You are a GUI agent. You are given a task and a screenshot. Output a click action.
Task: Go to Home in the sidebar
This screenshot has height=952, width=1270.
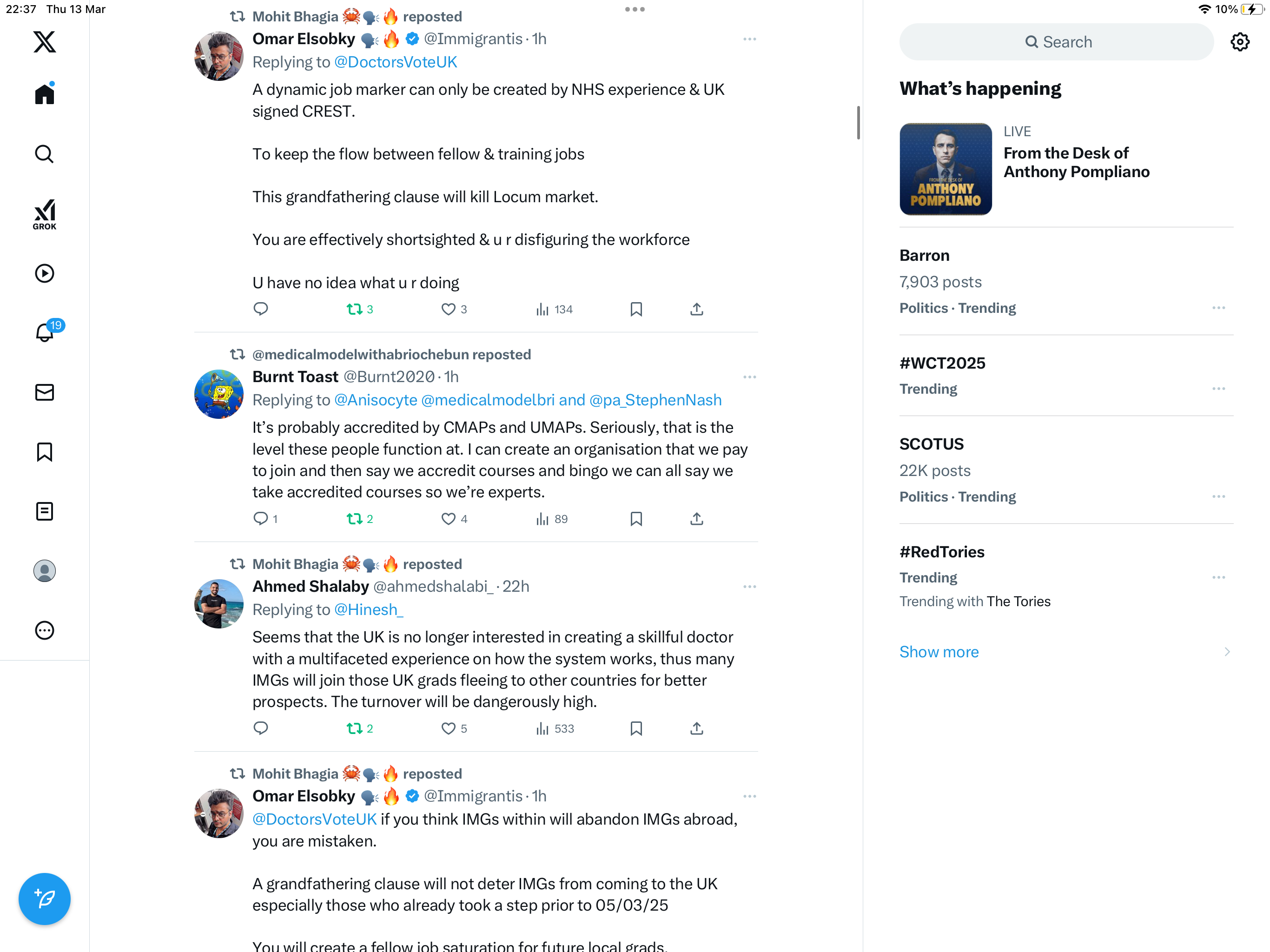point(44,93)
